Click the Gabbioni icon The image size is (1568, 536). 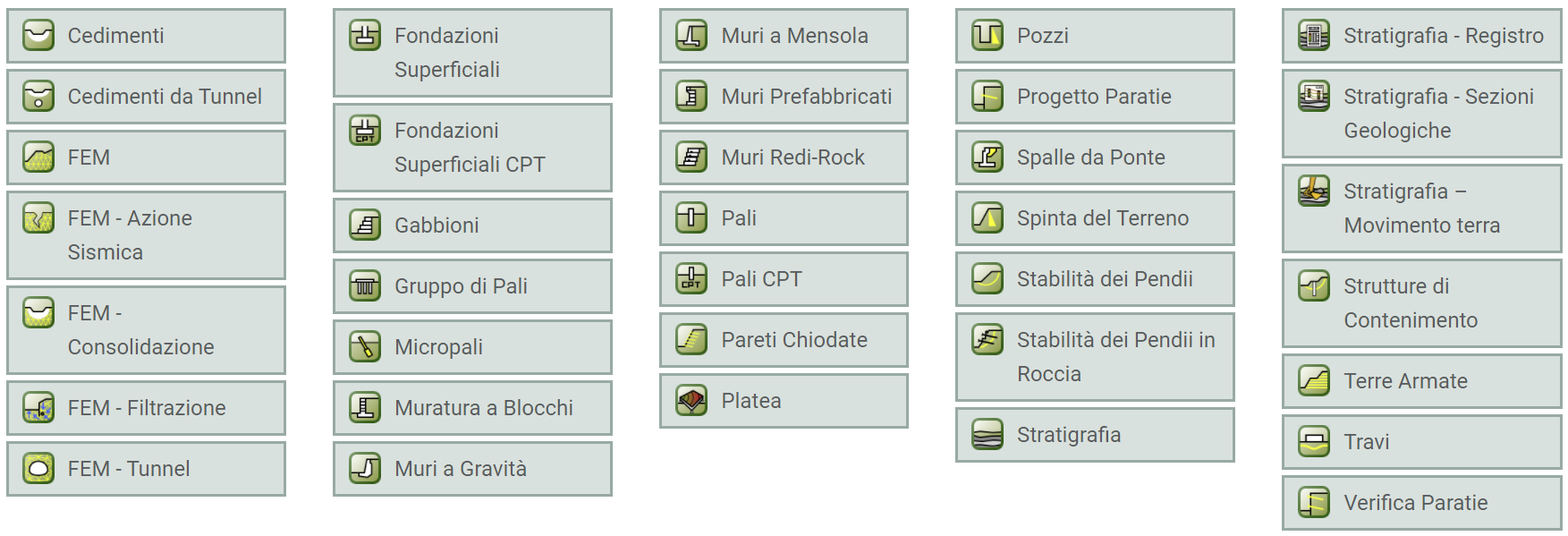point(365,225)
